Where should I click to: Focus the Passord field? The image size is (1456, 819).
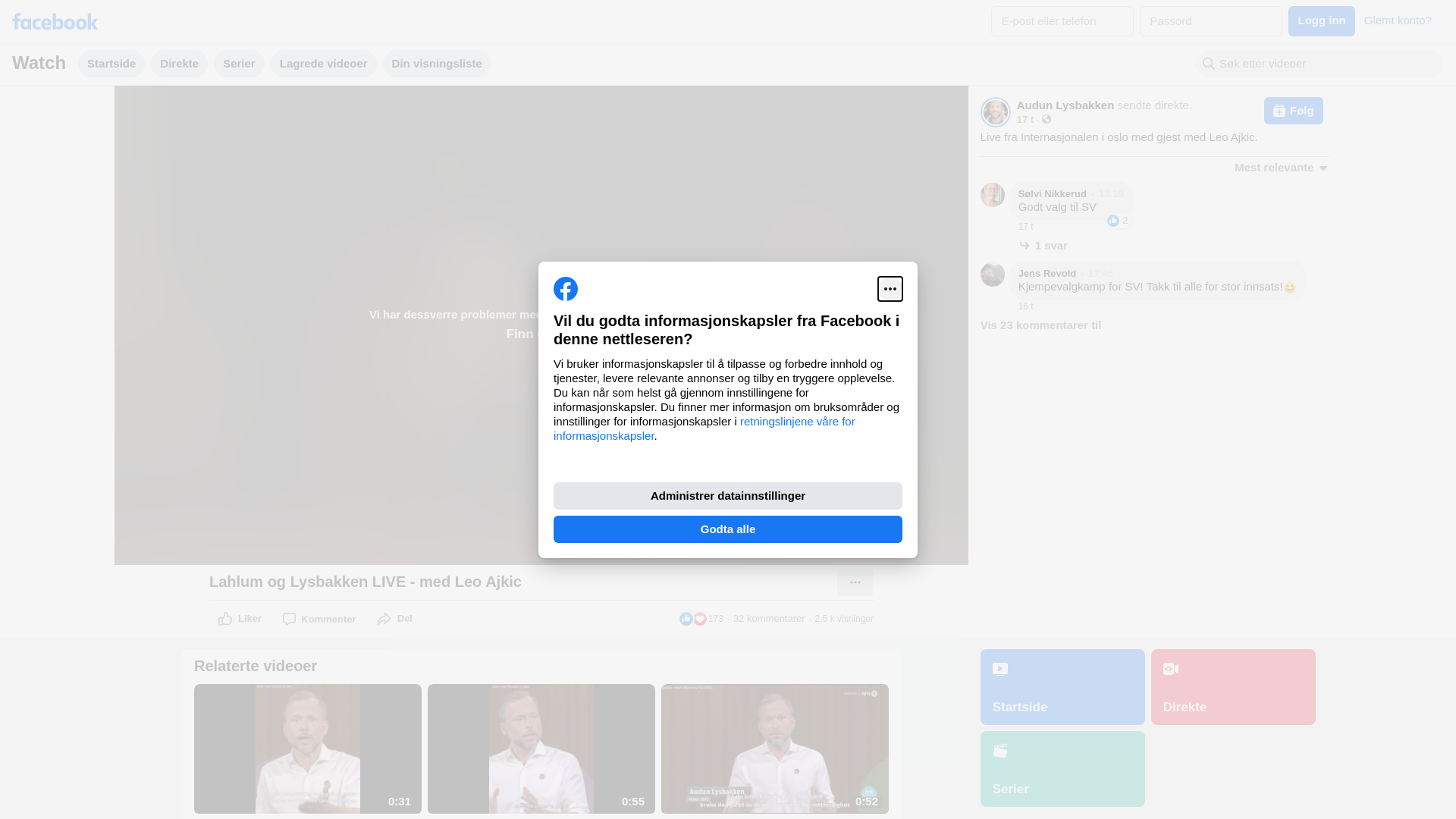[x=1211, y=21]
